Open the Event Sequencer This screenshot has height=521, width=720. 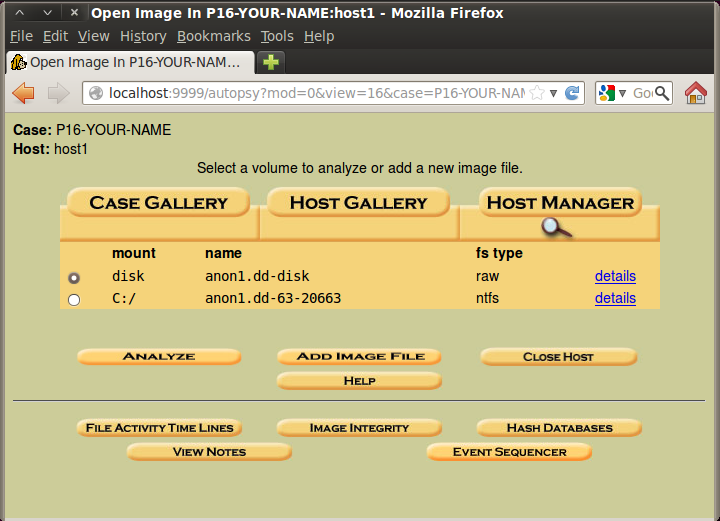[509, 452]
